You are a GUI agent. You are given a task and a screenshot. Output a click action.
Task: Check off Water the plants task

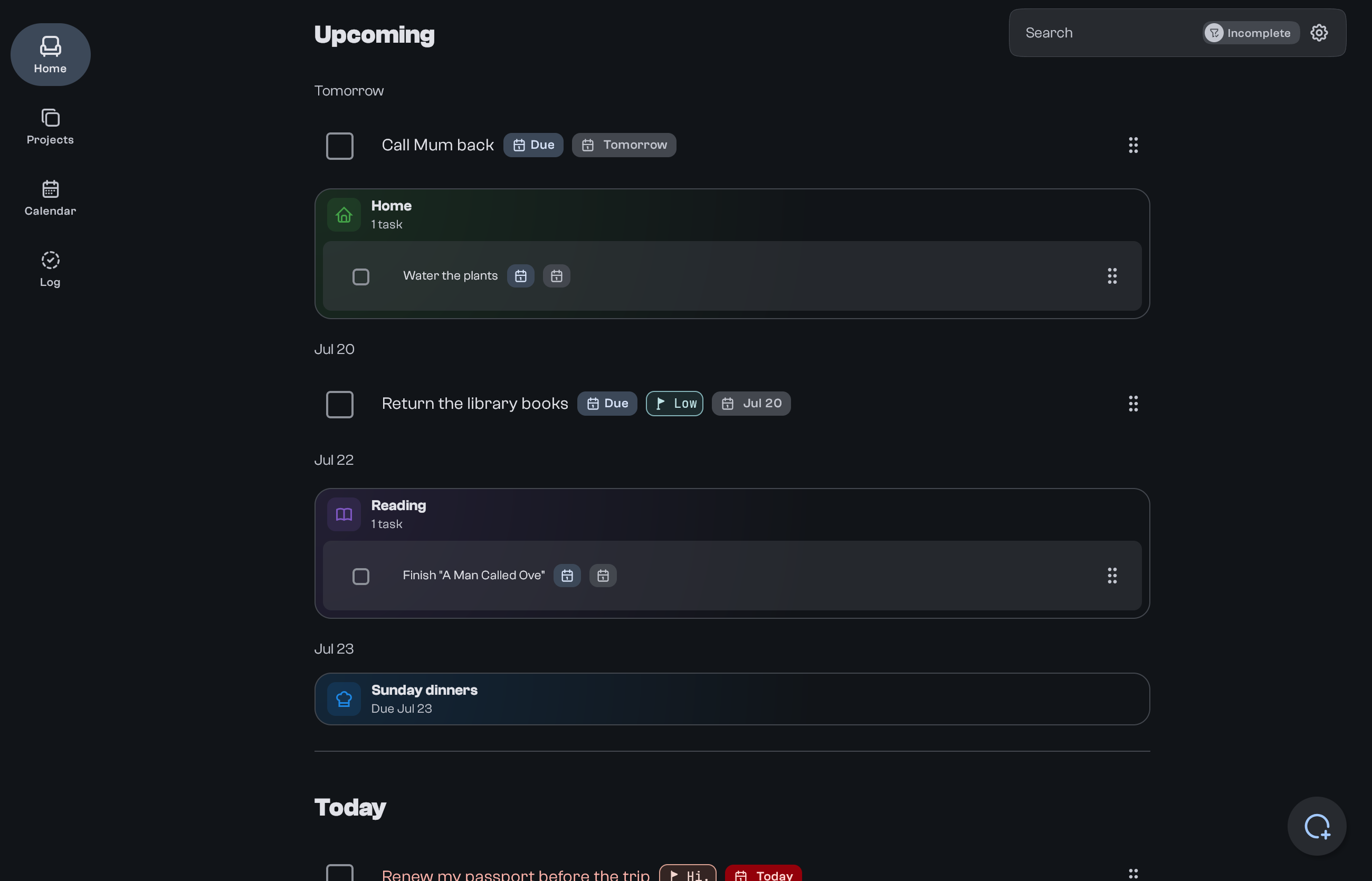click(x=361, y=277)
